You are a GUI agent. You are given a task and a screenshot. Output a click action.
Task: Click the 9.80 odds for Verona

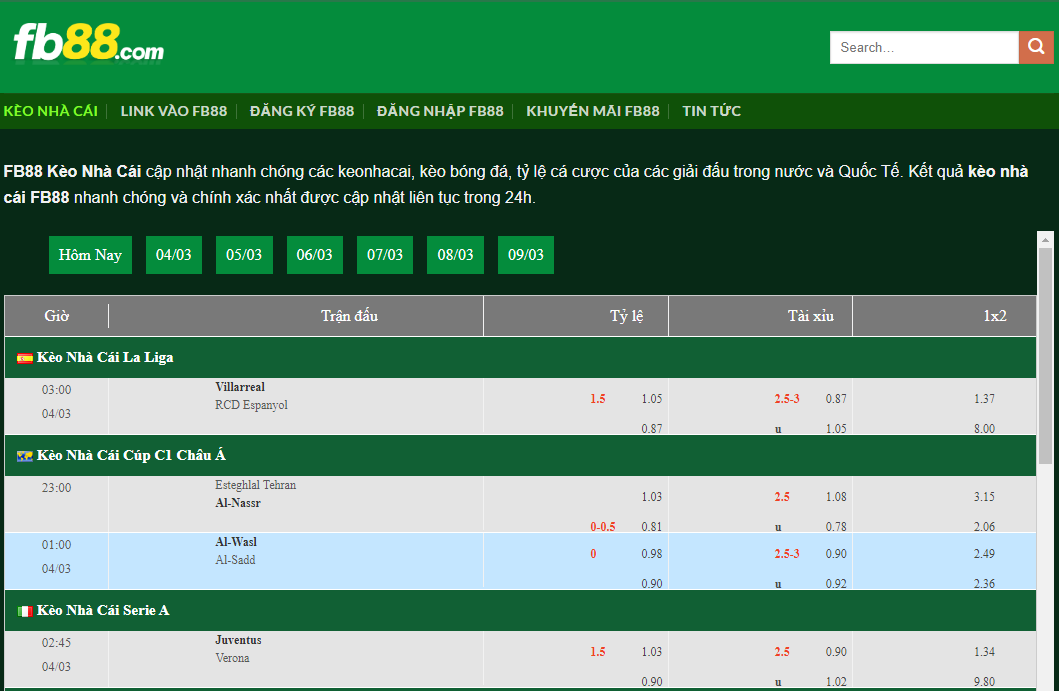[x=984, y=682]
